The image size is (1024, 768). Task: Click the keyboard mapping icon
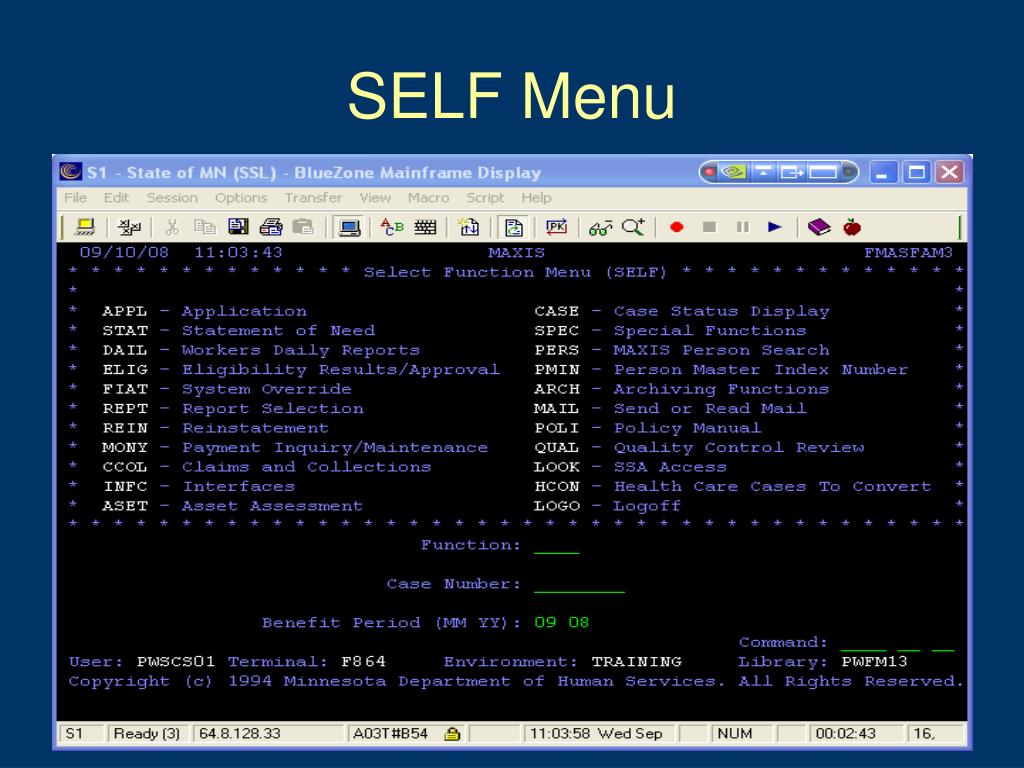click(425, 227)
